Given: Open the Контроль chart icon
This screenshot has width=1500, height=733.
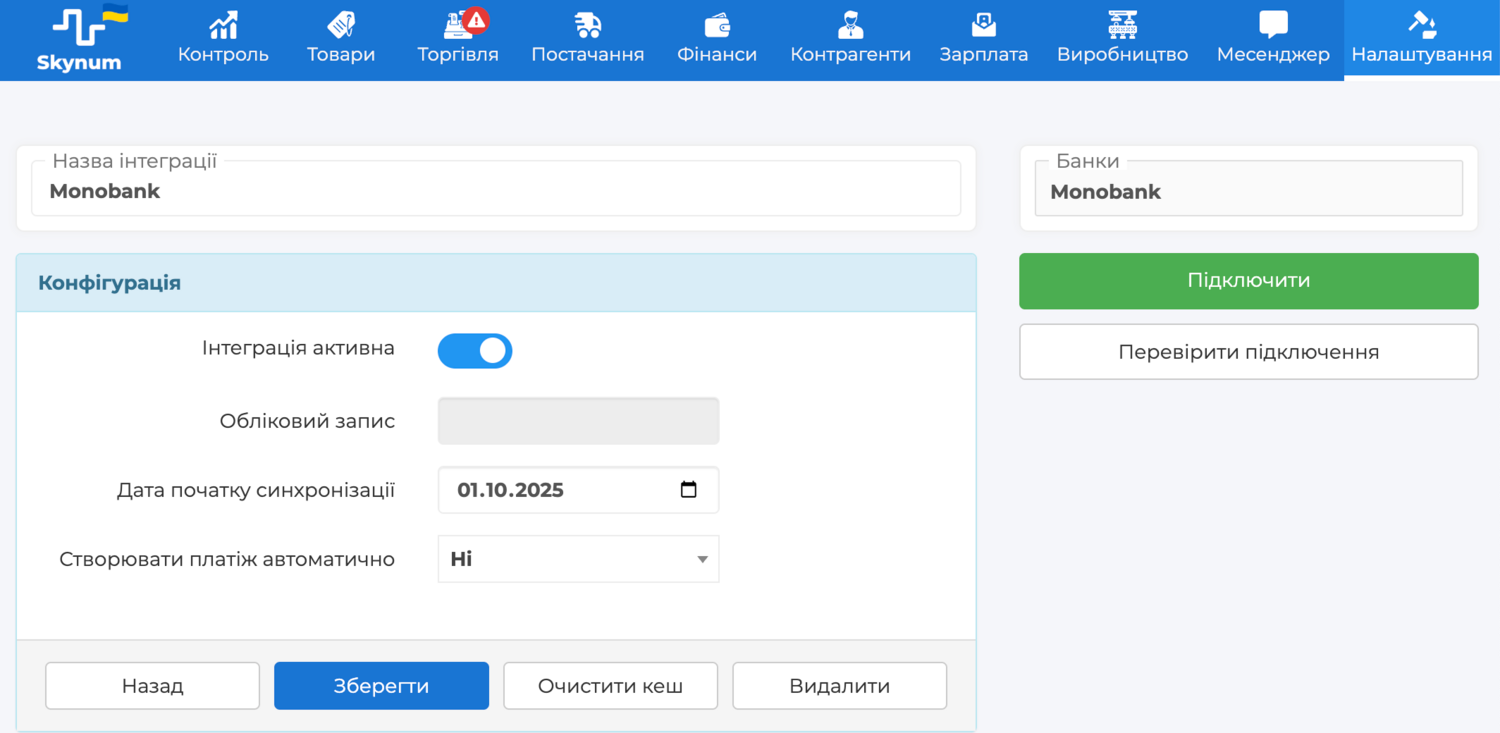Looking at the screenshot, I should 223,24.
